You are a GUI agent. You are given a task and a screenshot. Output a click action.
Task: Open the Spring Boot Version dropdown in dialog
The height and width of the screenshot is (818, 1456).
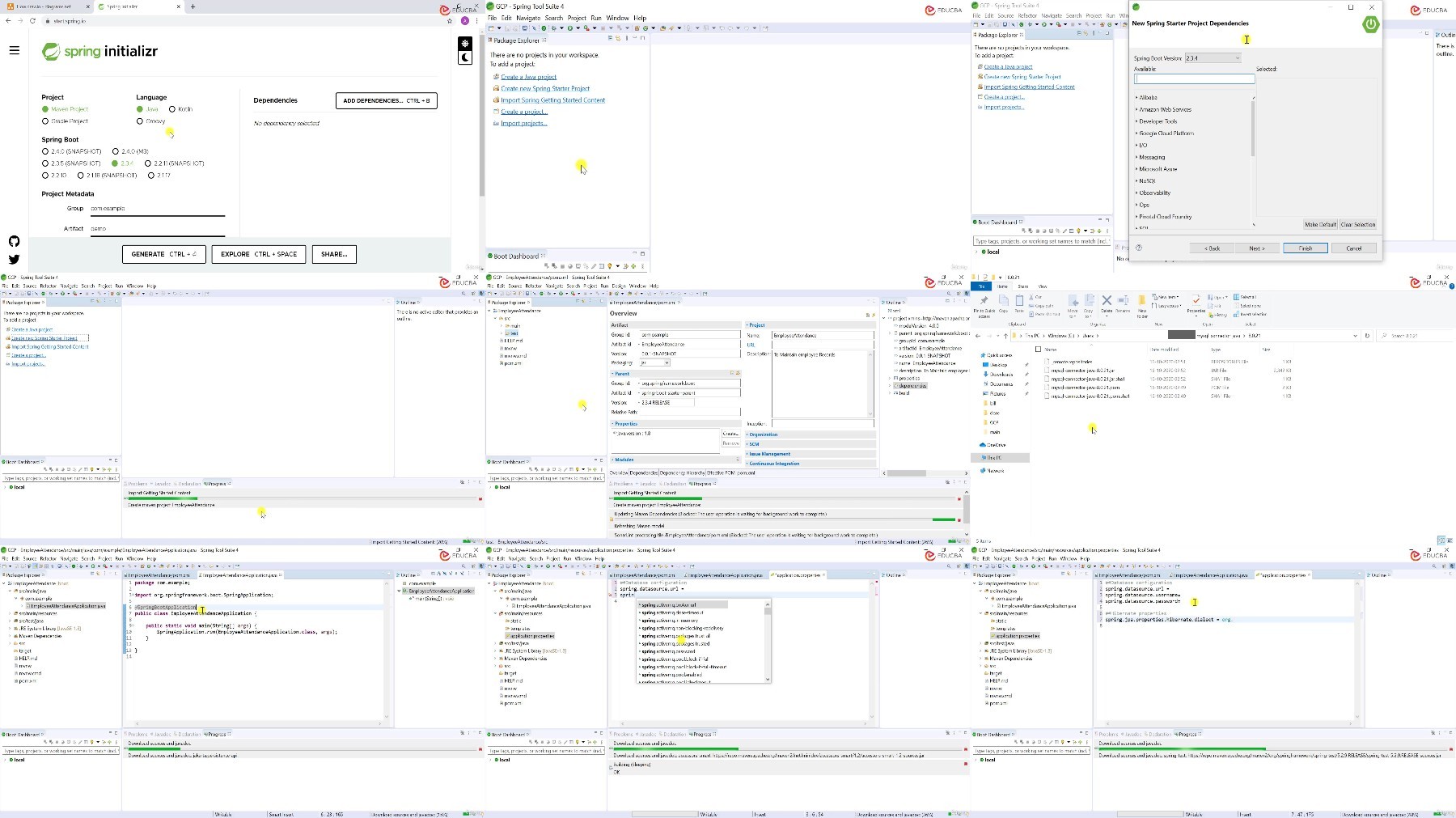(x=1213, y=57)
